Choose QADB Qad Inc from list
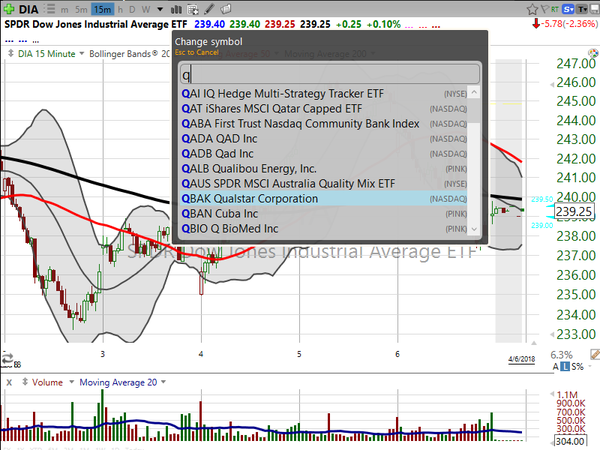This screenshot has width=600, height=450. (x=323, y=153)
